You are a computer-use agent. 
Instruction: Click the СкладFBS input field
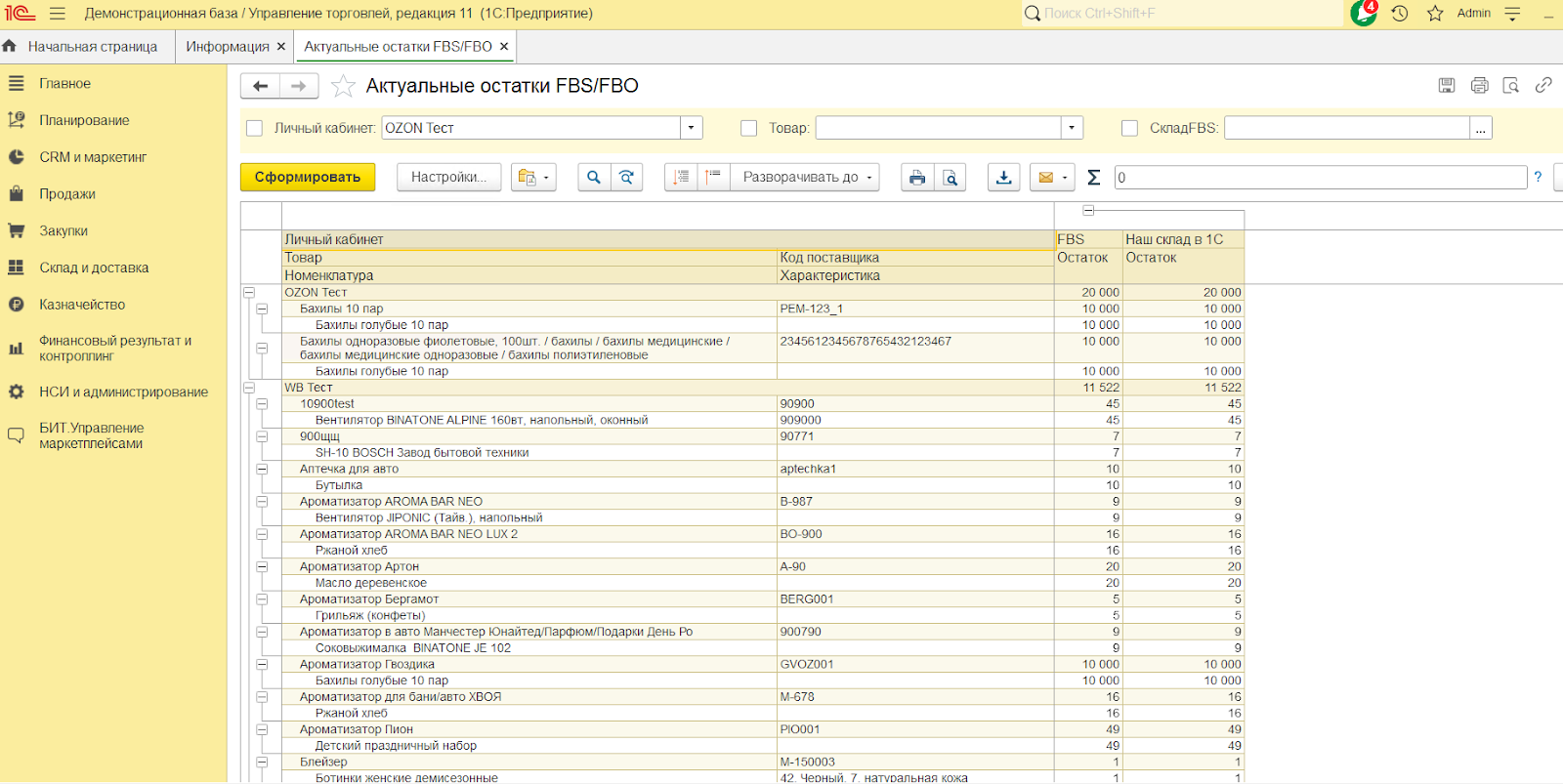(1347, 128)
